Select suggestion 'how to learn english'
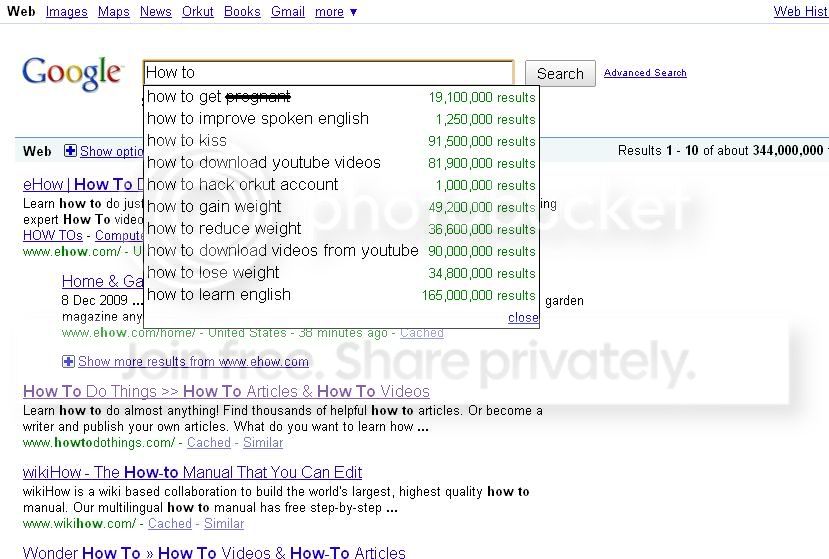 (342, 295)
